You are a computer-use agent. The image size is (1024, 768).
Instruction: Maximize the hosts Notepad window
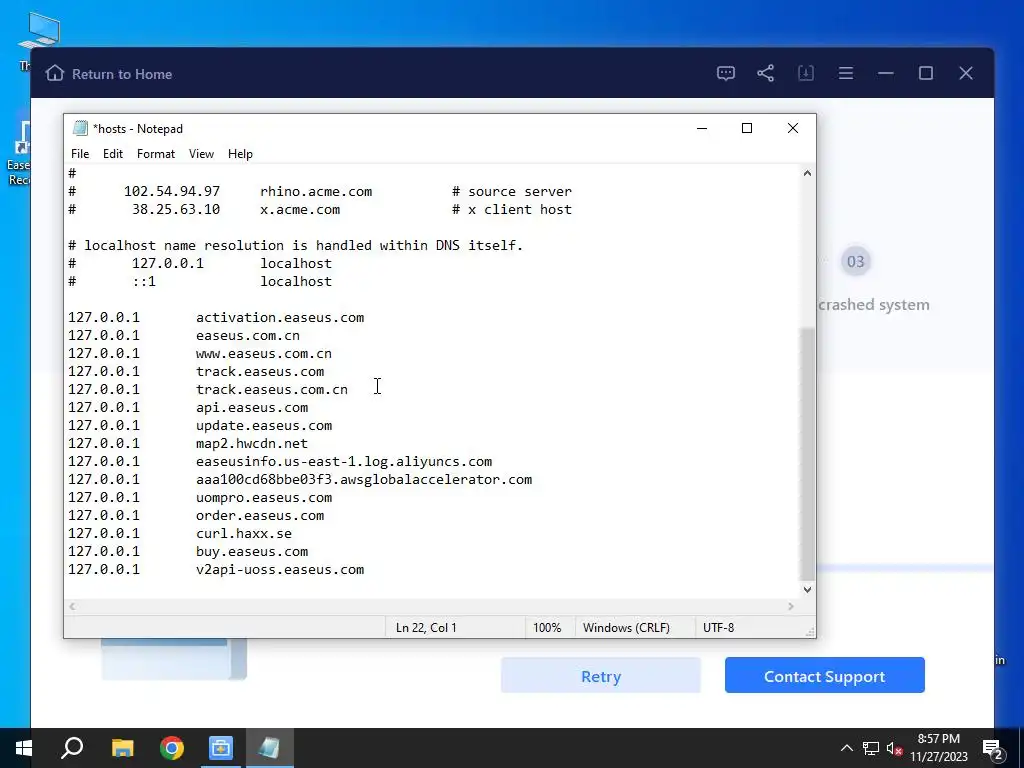click(x=747, y=128)
